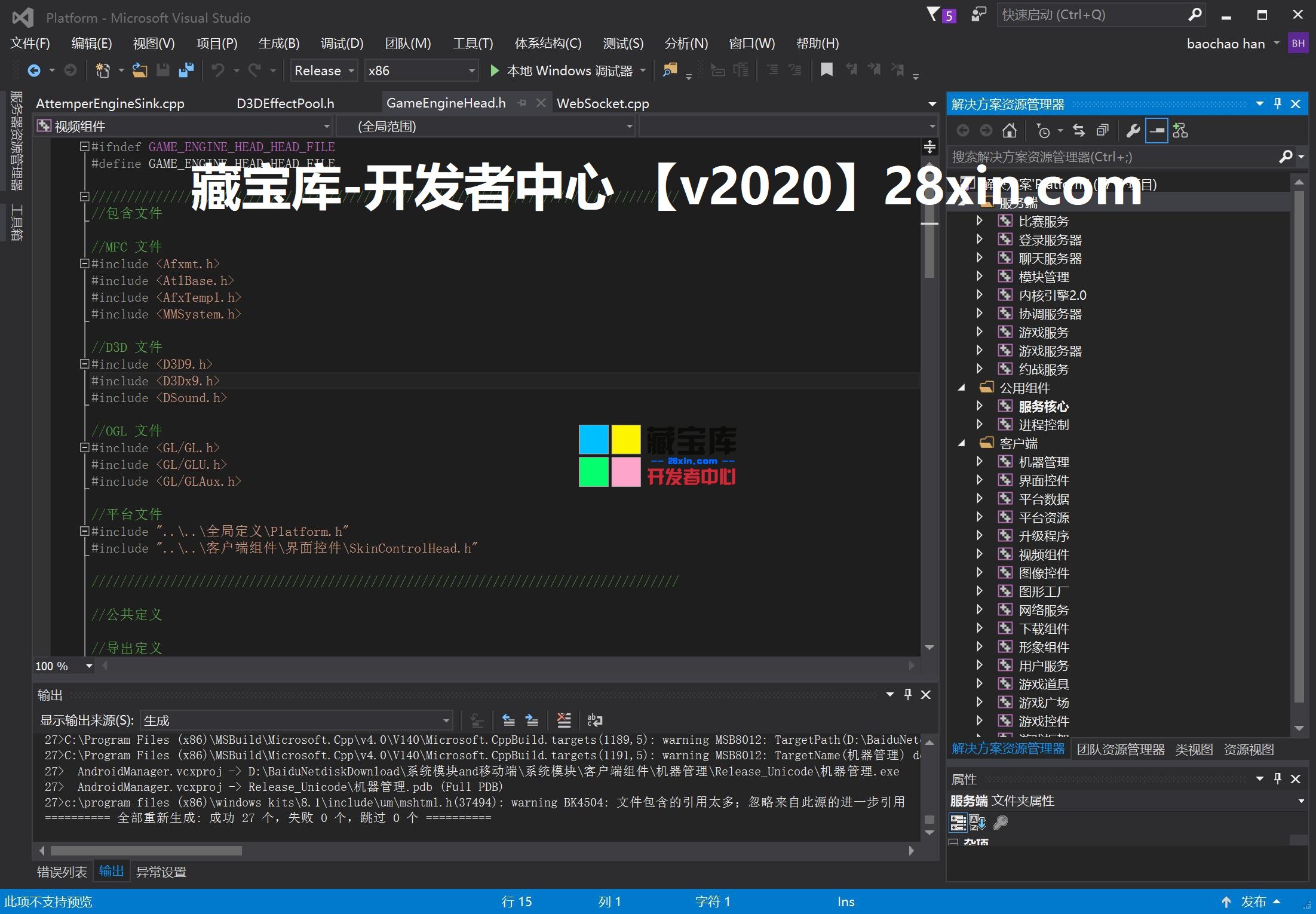
Task: Open the 工具(T) menu
Action: (473, 43)
